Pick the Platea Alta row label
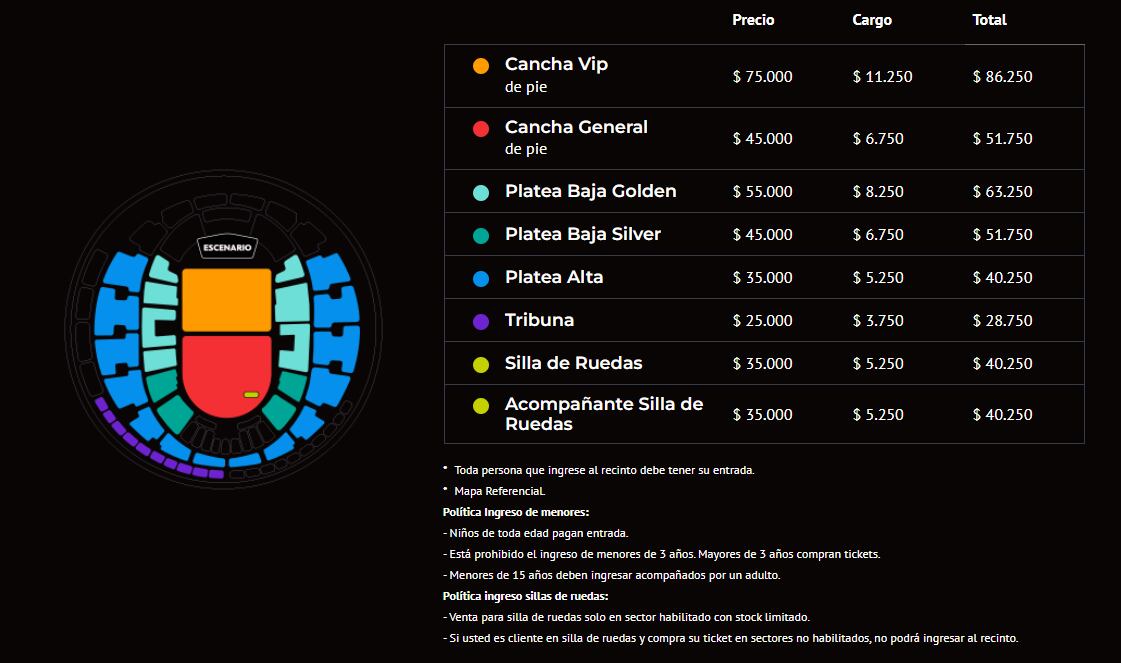The height and width of the screenshot is (663, 1121). tap(554, 277)
